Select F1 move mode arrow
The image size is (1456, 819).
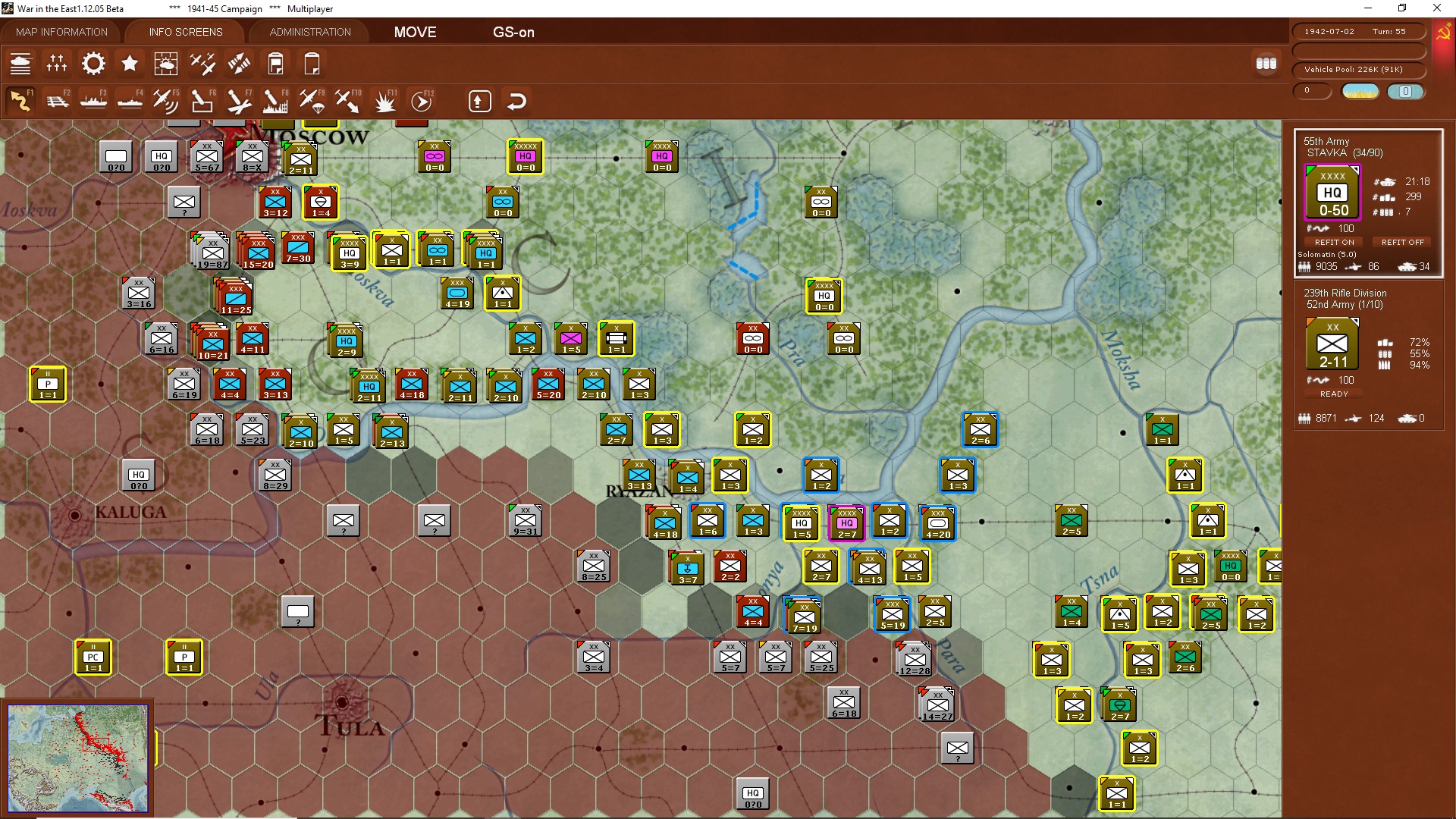(20, 101)
